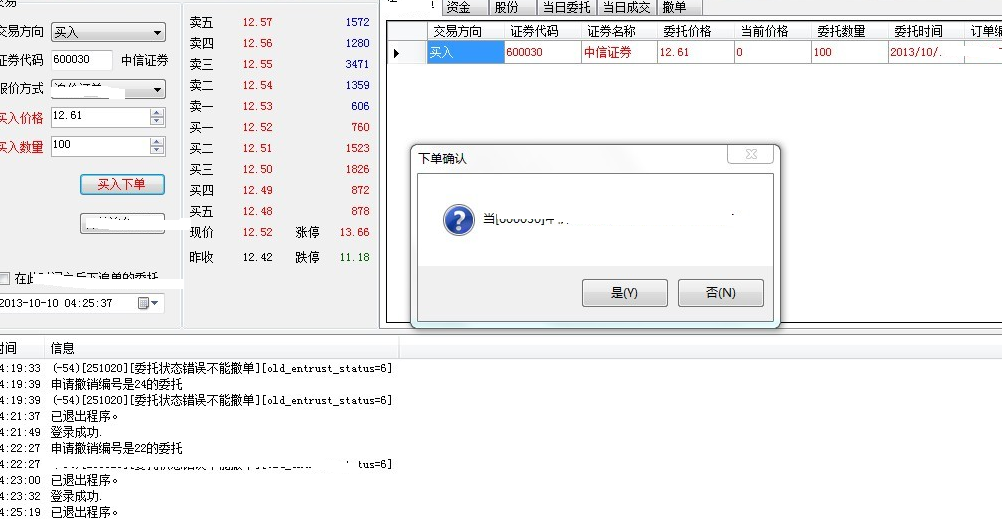Sort by 委托时间 column header
Viewport: 1002px width, 519px height.
[926, 31]
